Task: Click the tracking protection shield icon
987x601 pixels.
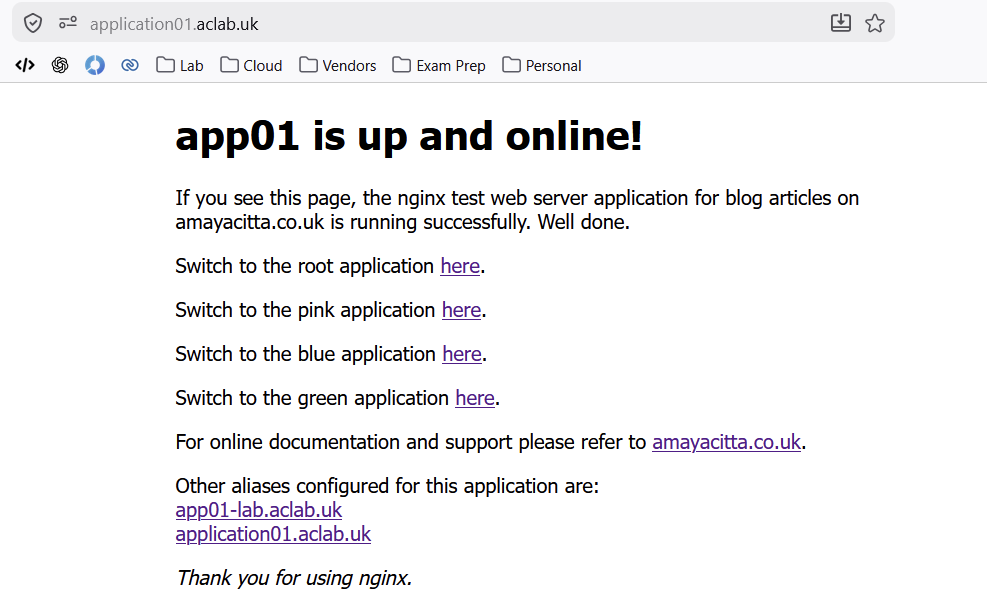Action: 33,23
